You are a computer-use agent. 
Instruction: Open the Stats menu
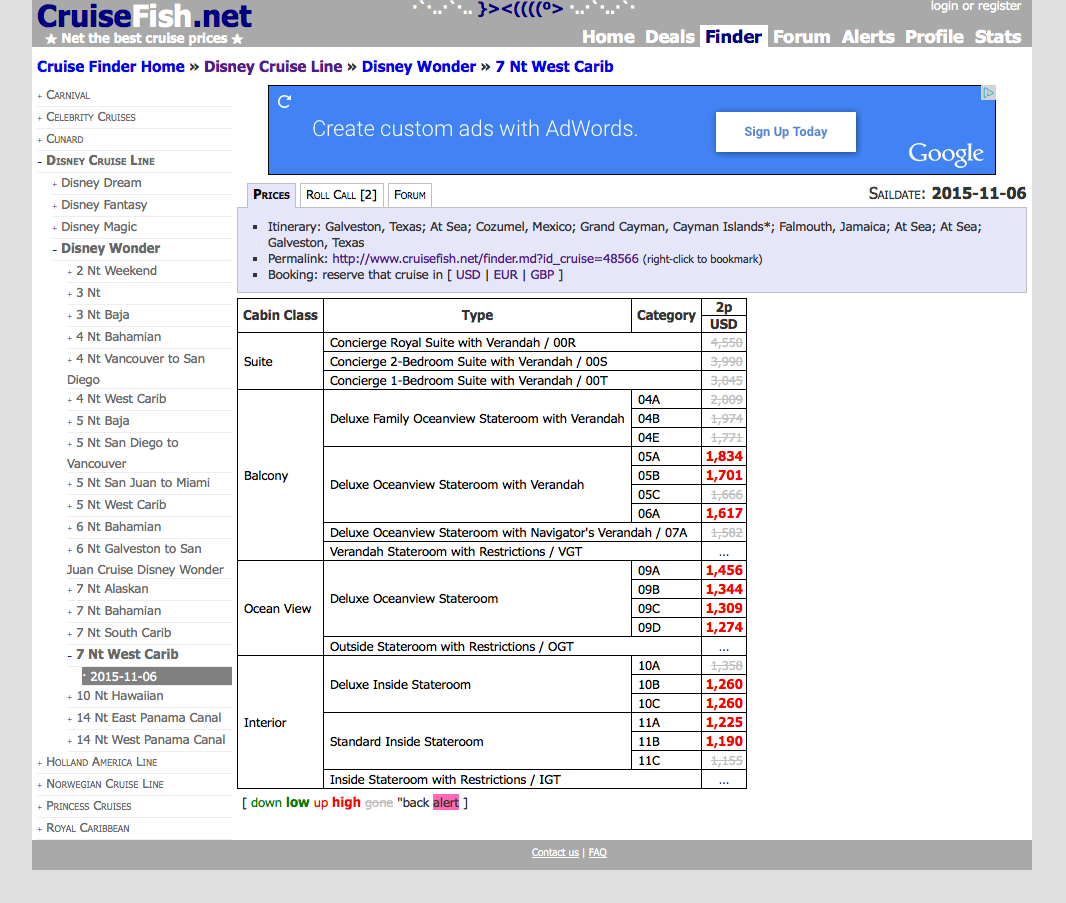pyautogui.click(x=997, y=37)
